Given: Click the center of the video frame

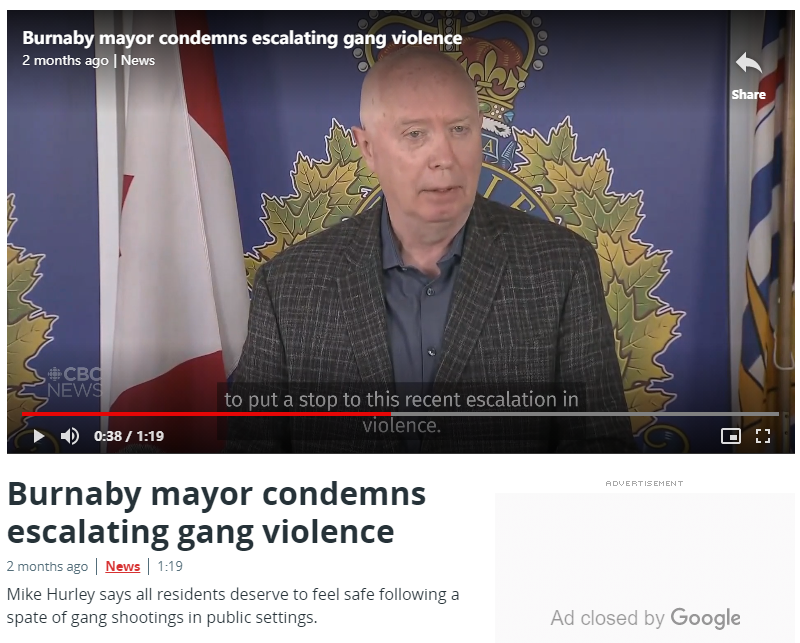Looking at the screenshot, I should [401, 232].
